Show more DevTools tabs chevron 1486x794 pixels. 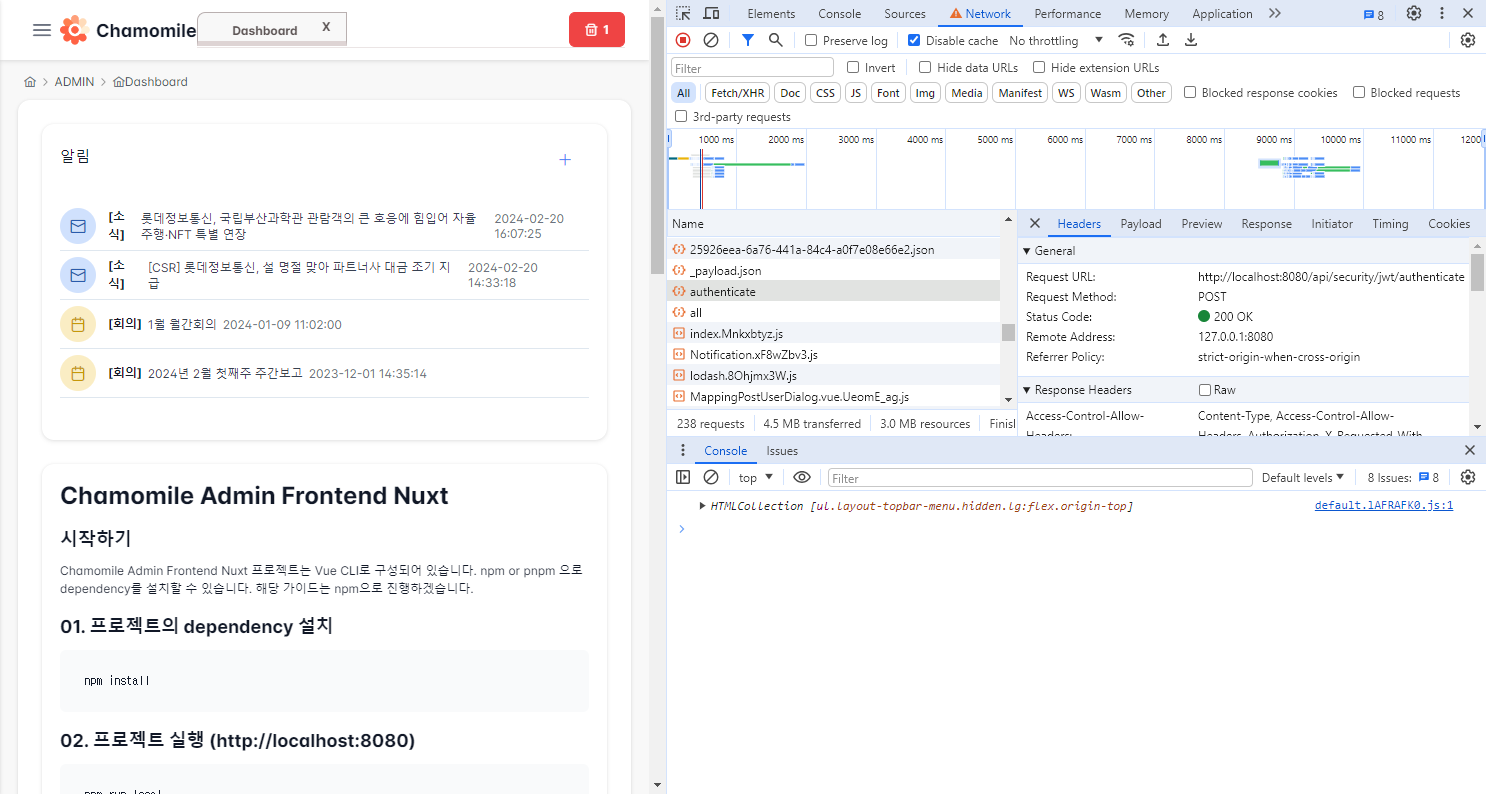coord(1274,13)
